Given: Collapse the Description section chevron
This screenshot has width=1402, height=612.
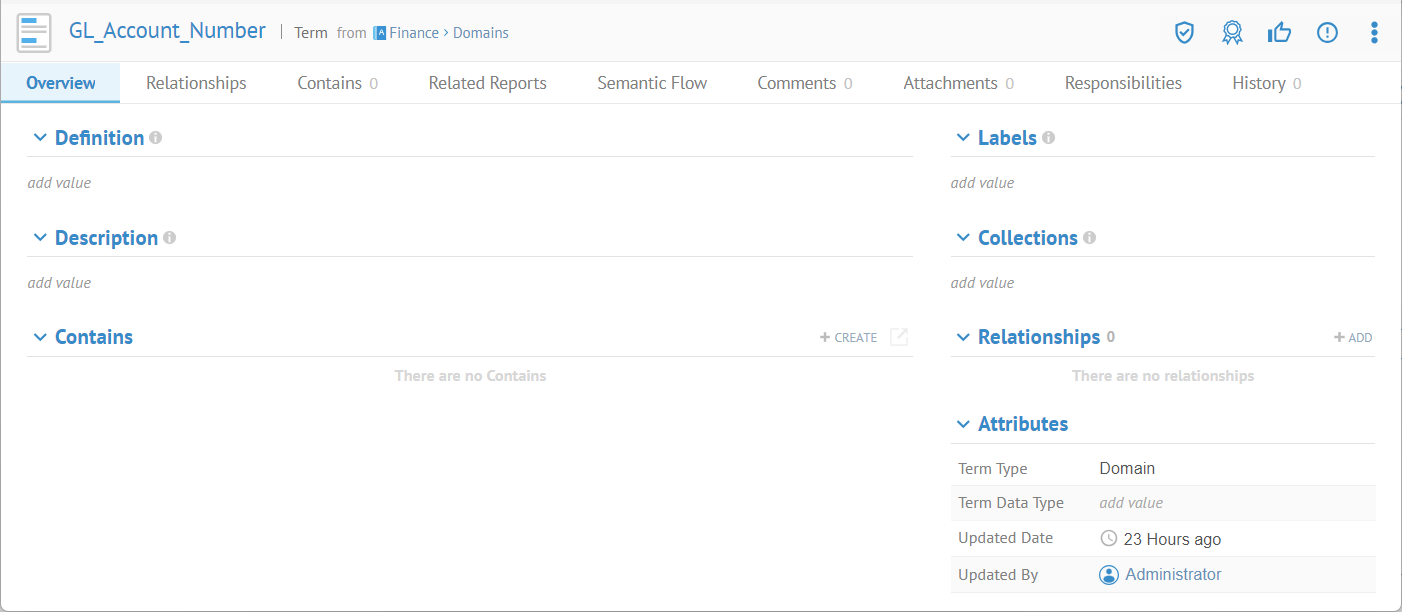Looking at the screenshot, I should click(40, 238).
